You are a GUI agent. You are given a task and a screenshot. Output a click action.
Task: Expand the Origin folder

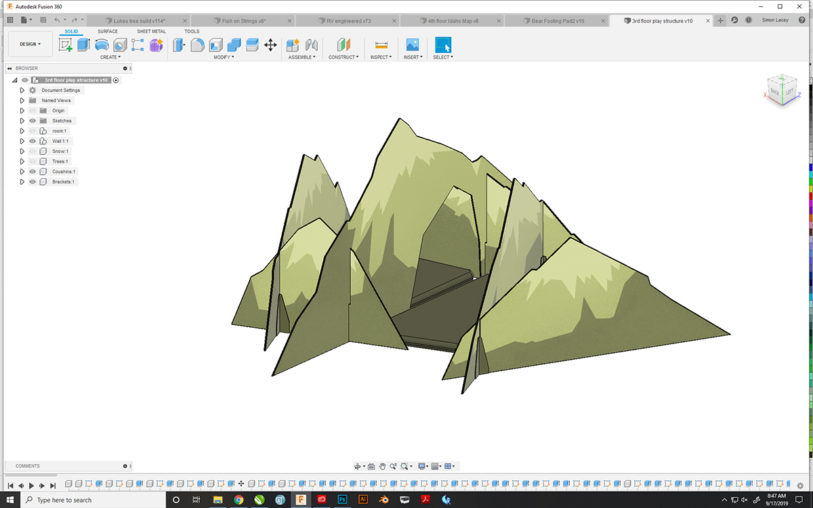point(22,110)
